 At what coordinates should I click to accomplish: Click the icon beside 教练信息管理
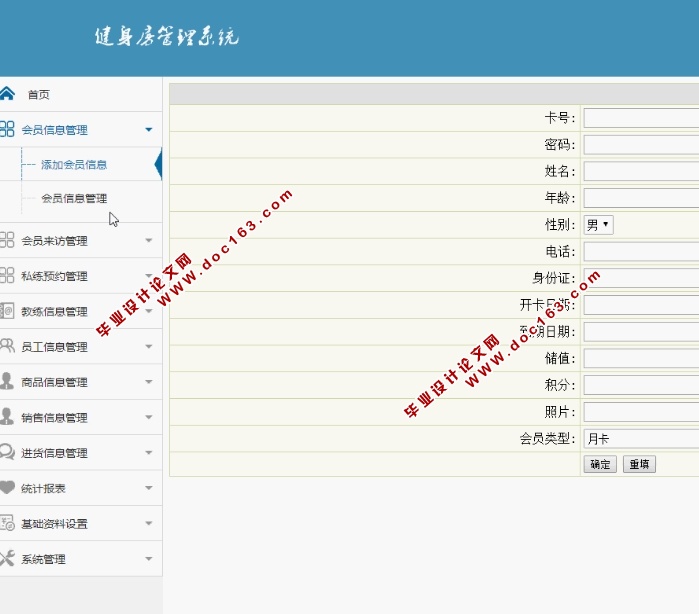7,310
